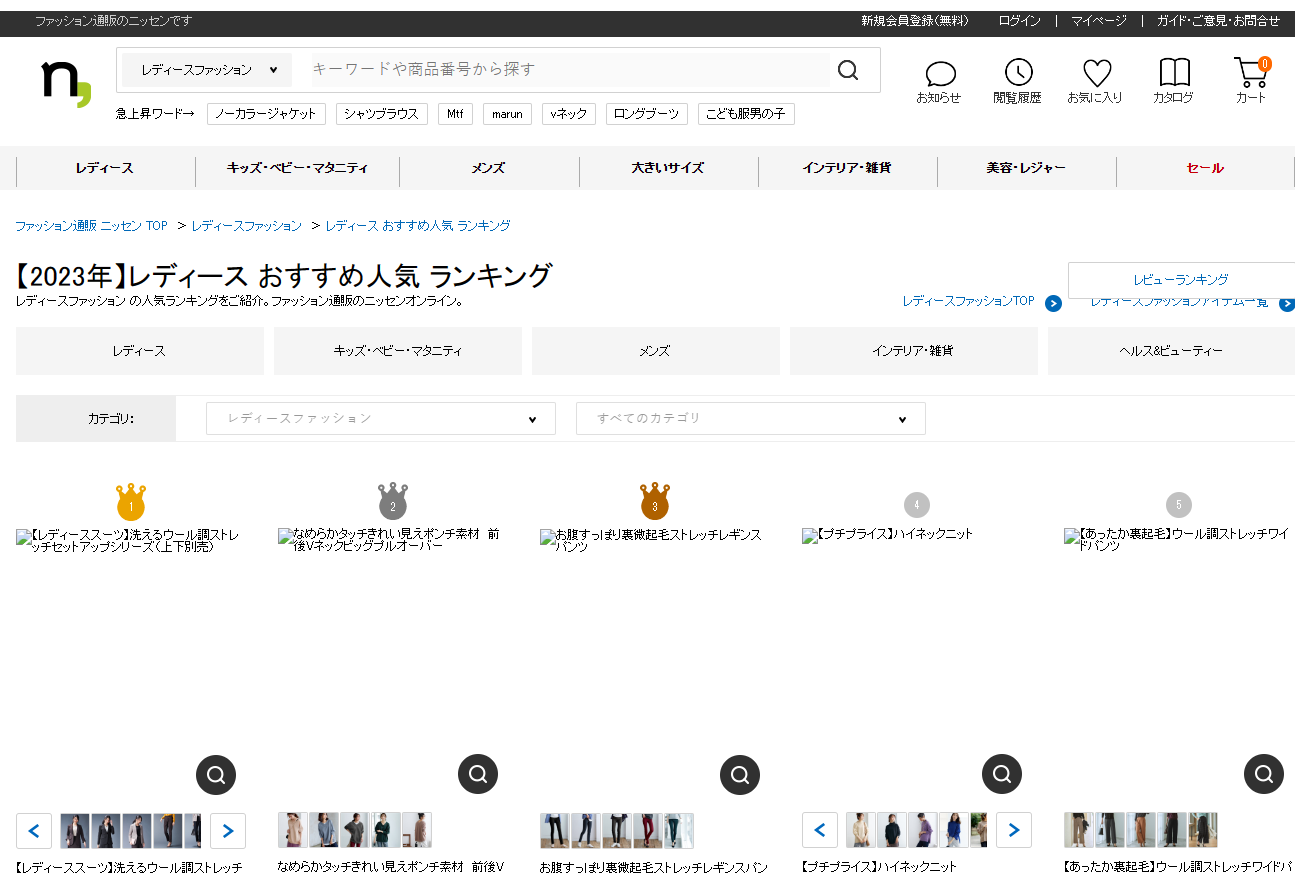
Task: Zoom ハイネックニット product image
Action: tap(1002, 774)
